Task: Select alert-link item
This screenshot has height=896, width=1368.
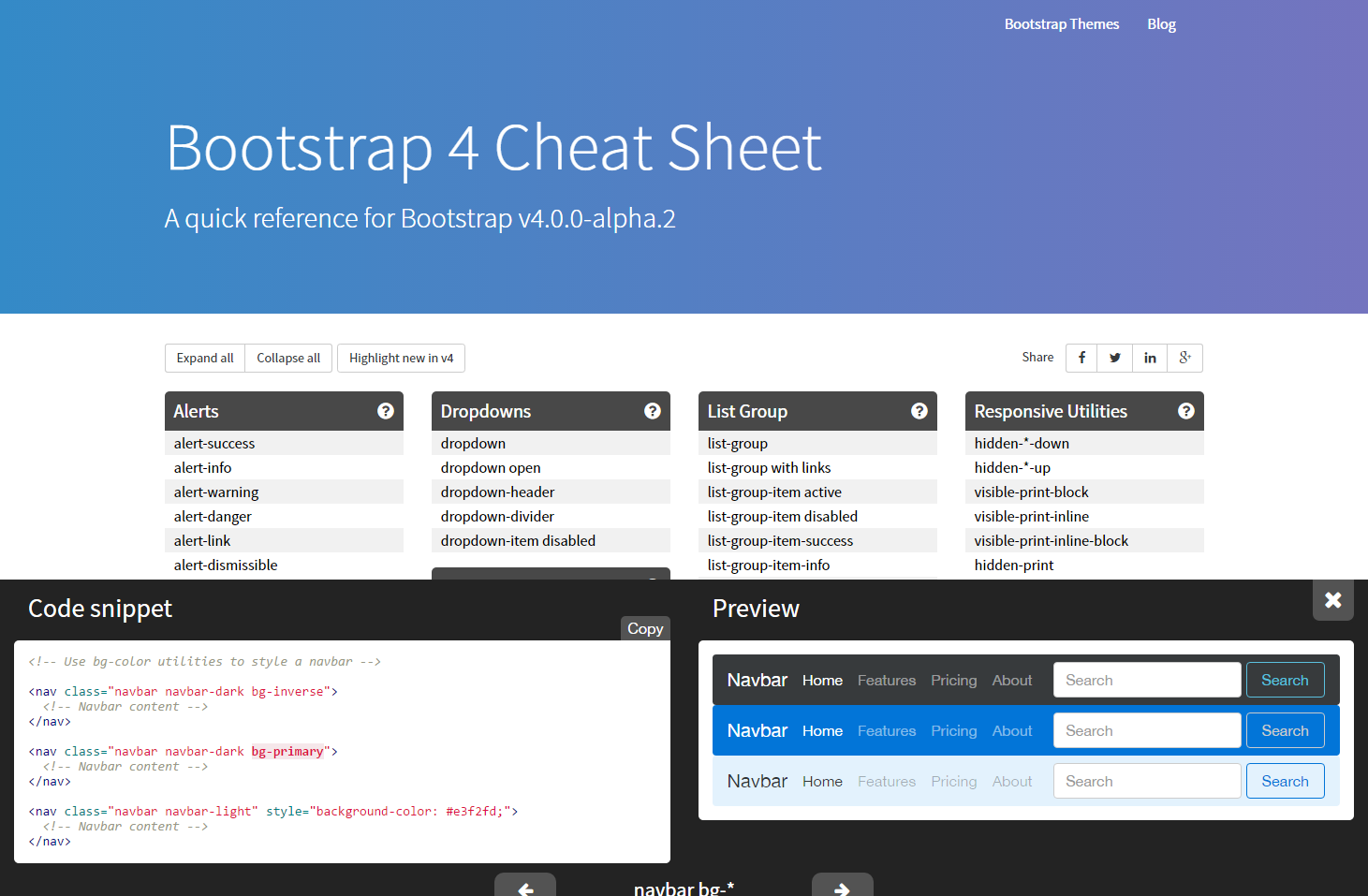Action: point(284,540)
